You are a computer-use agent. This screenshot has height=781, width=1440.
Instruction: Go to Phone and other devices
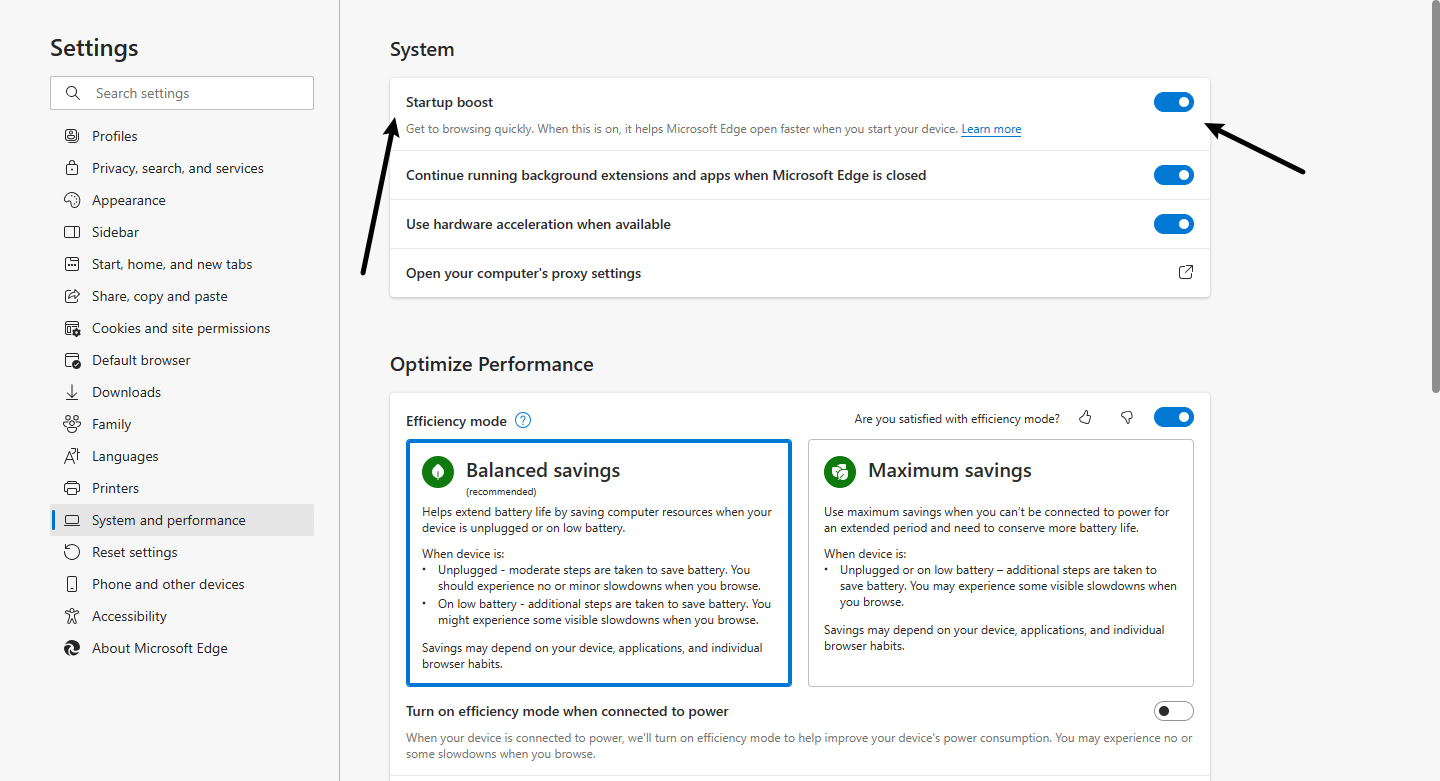click(x=182, y=584)
